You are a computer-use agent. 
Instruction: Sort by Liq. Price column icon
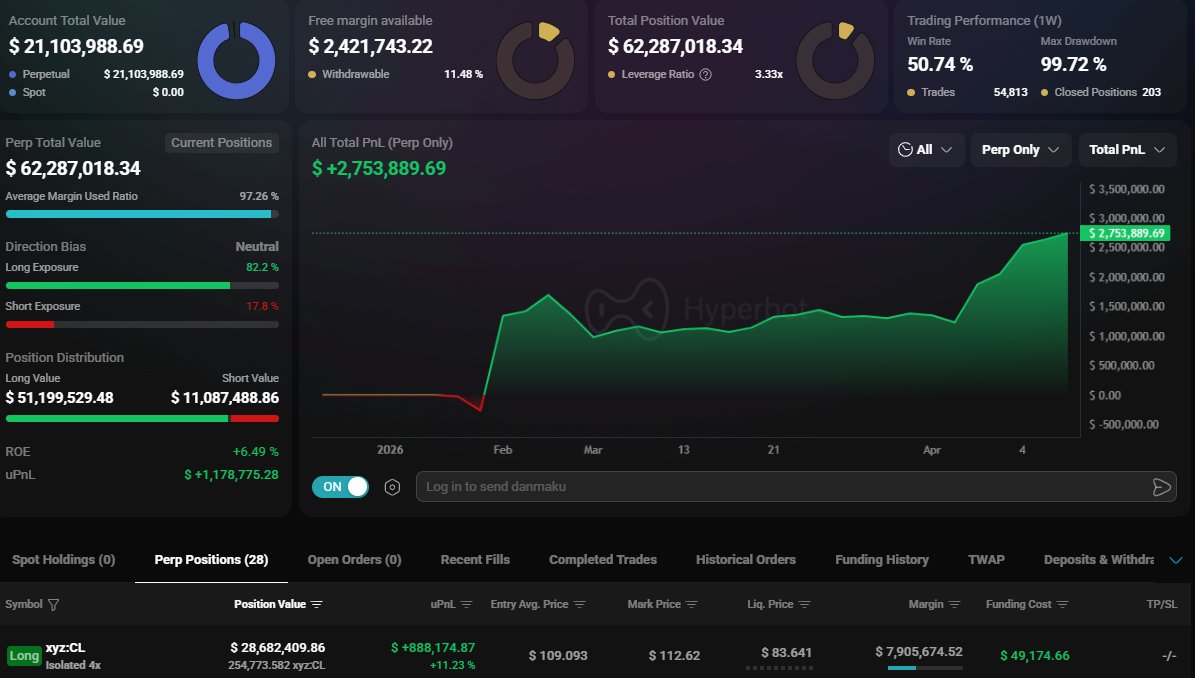805,604
